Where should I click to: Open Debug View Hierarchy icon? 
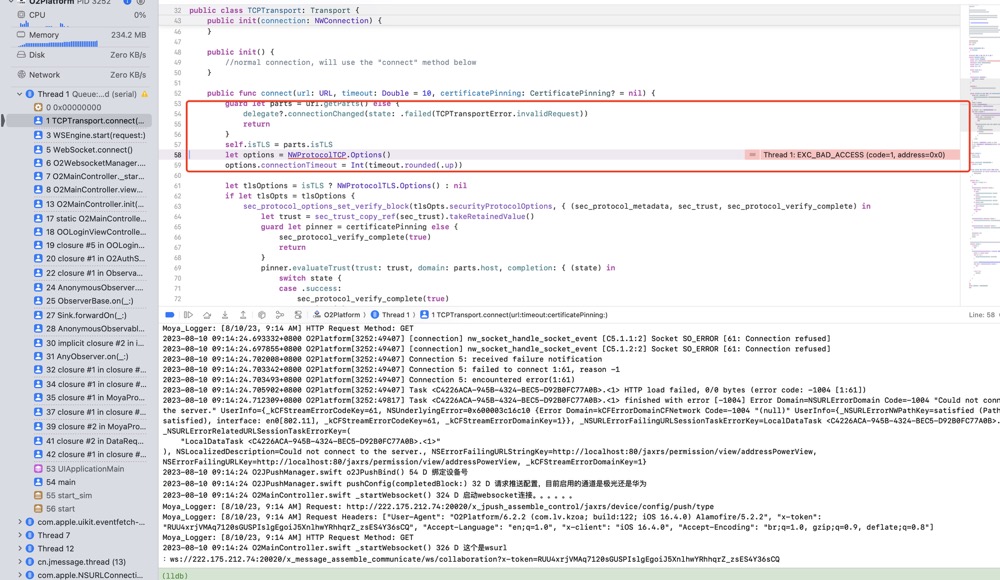pos(262,315)
